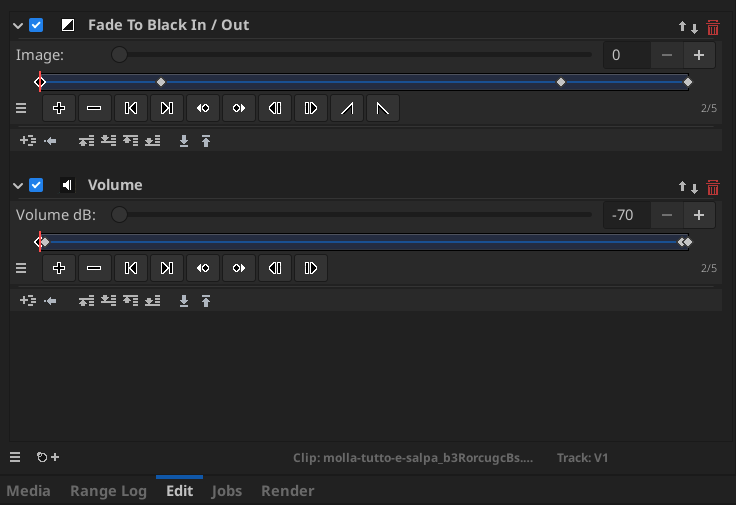
Task: Decrease Volume dB with minus button
Action: pos(667,215)
